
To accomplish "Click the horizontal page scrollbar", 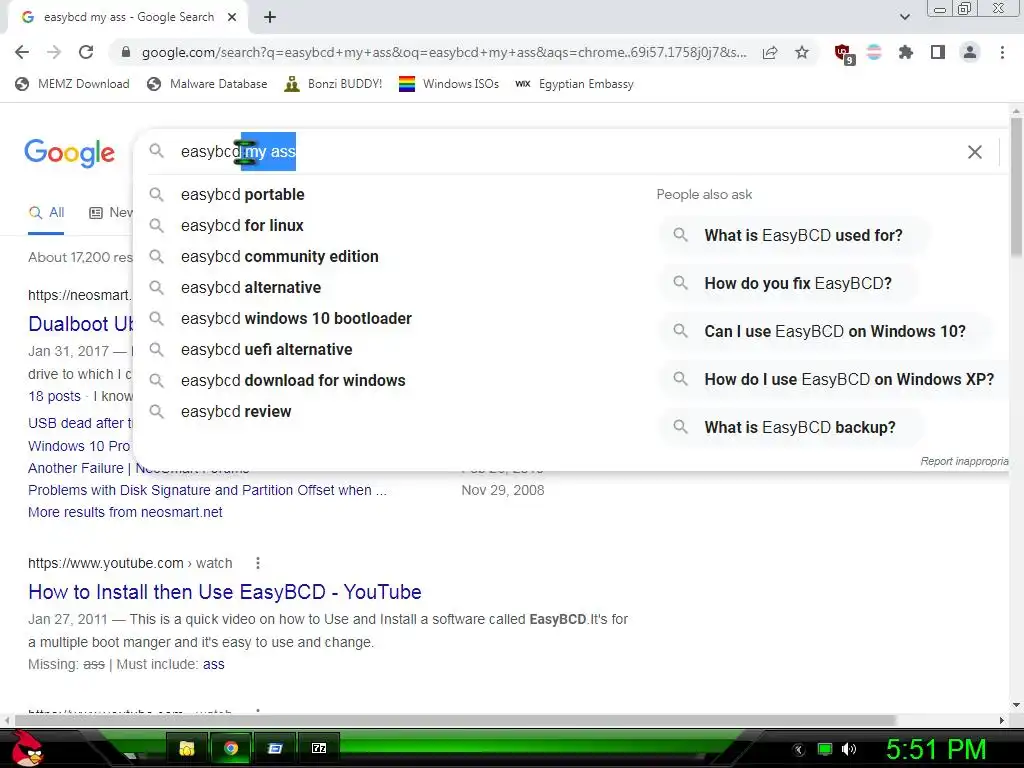I will tap(456, 720).
